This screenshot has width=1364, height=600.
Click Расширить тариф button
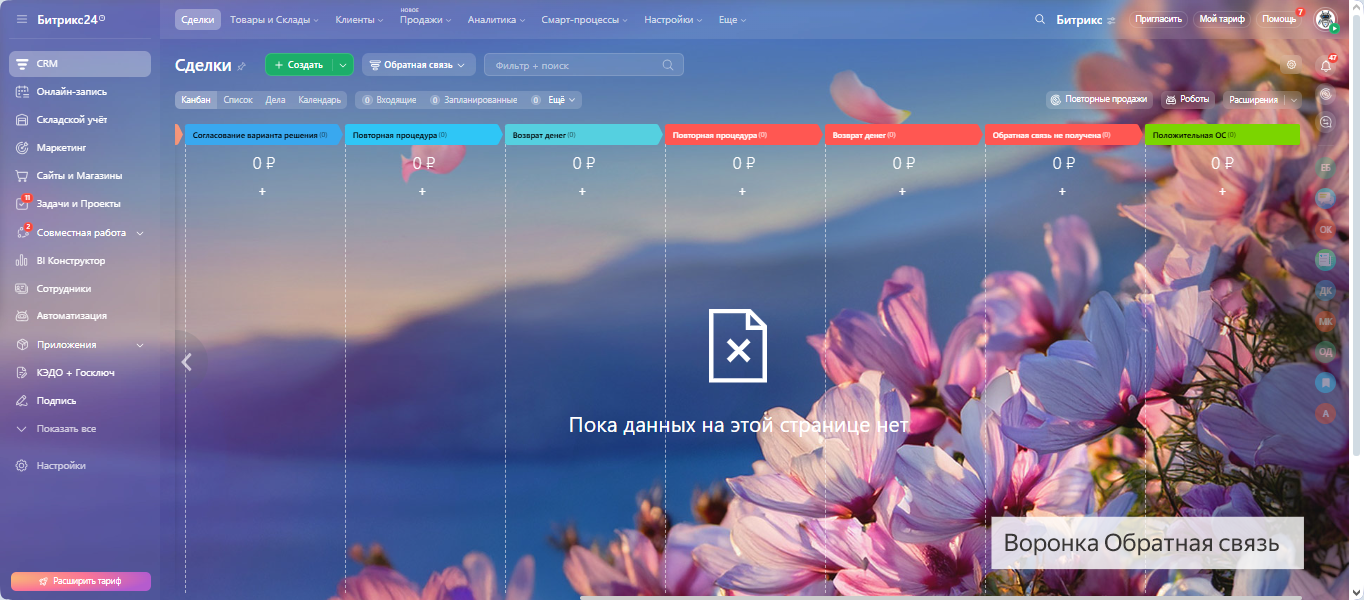tap(81, 581)
